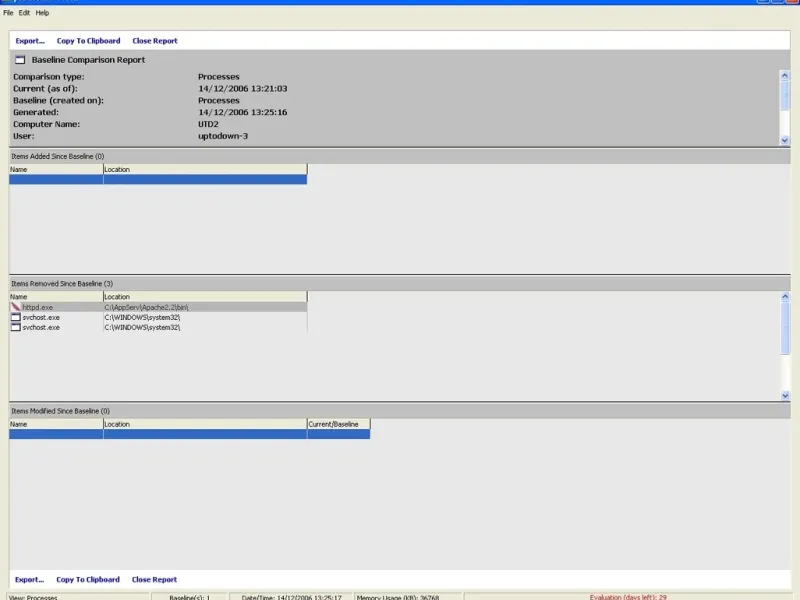Viewport: 800px width, 600px height.
Task: Click the Current/Baseline column header
Action: pyautogui.click(x=339, y=424)
